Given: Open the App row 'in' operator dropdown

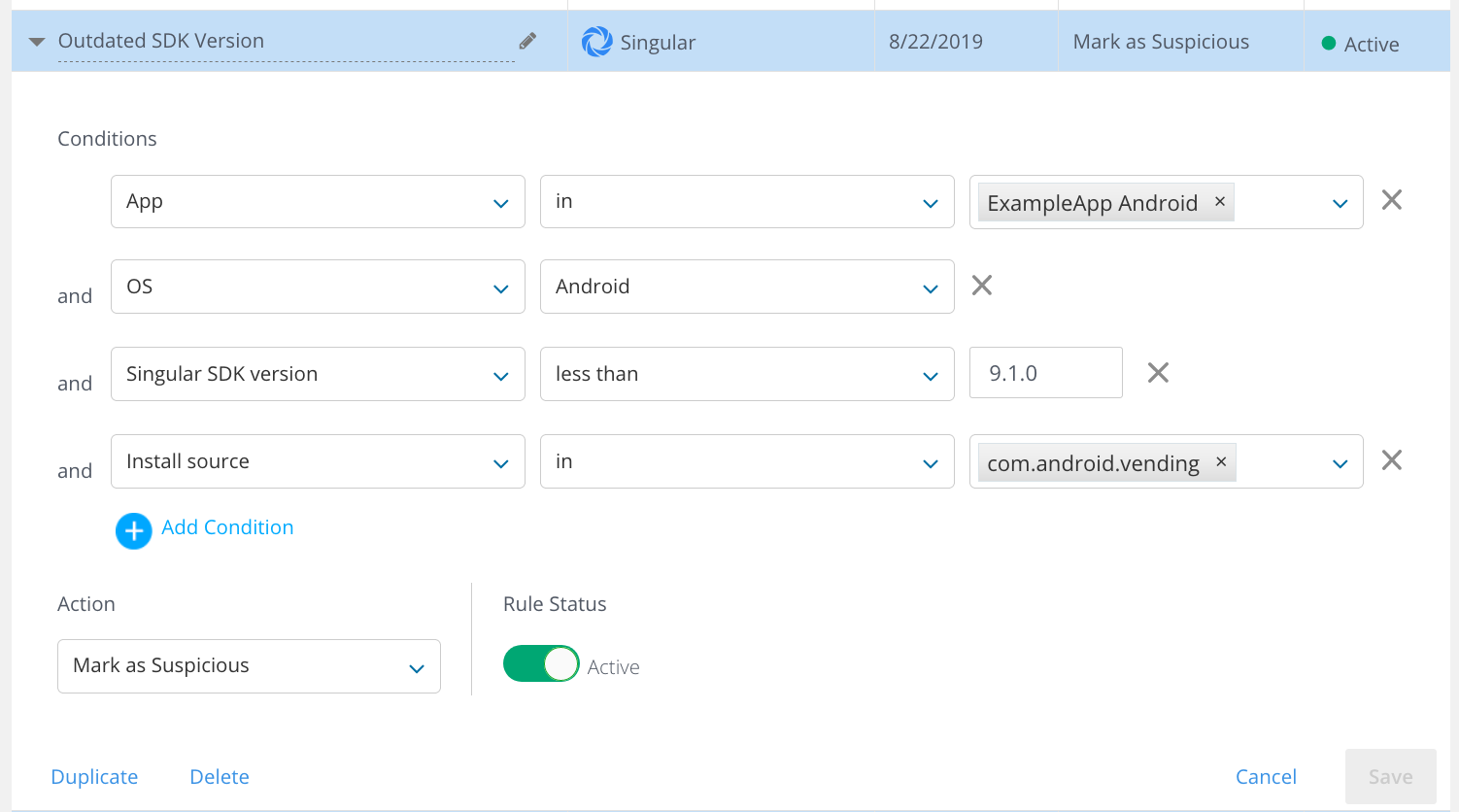Looking at the screenshot, I should [x=747, y=201].
